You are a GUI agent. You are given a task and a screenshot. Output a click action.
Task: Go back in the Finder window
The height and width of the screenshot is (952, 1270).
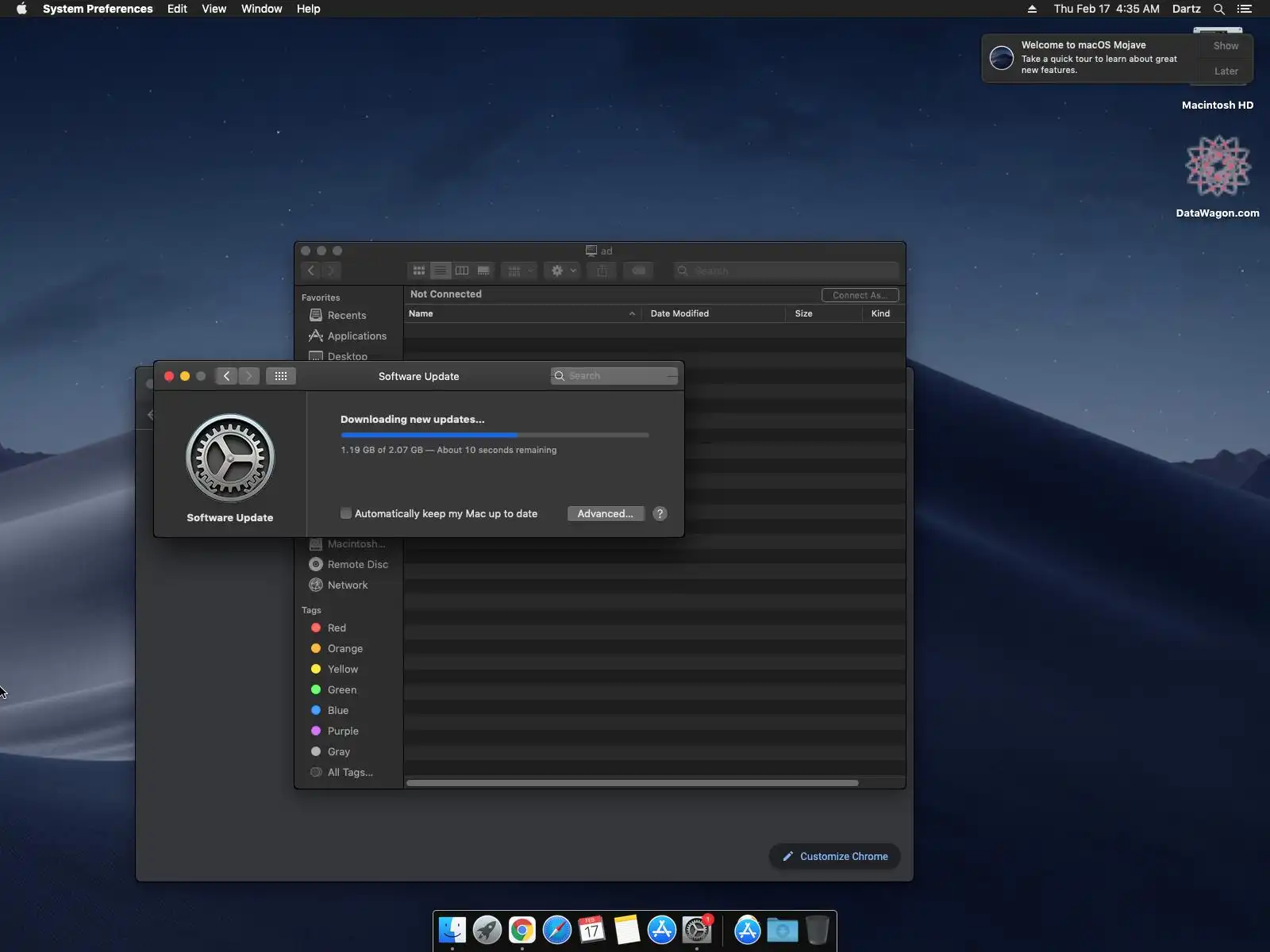click(311, 271)
